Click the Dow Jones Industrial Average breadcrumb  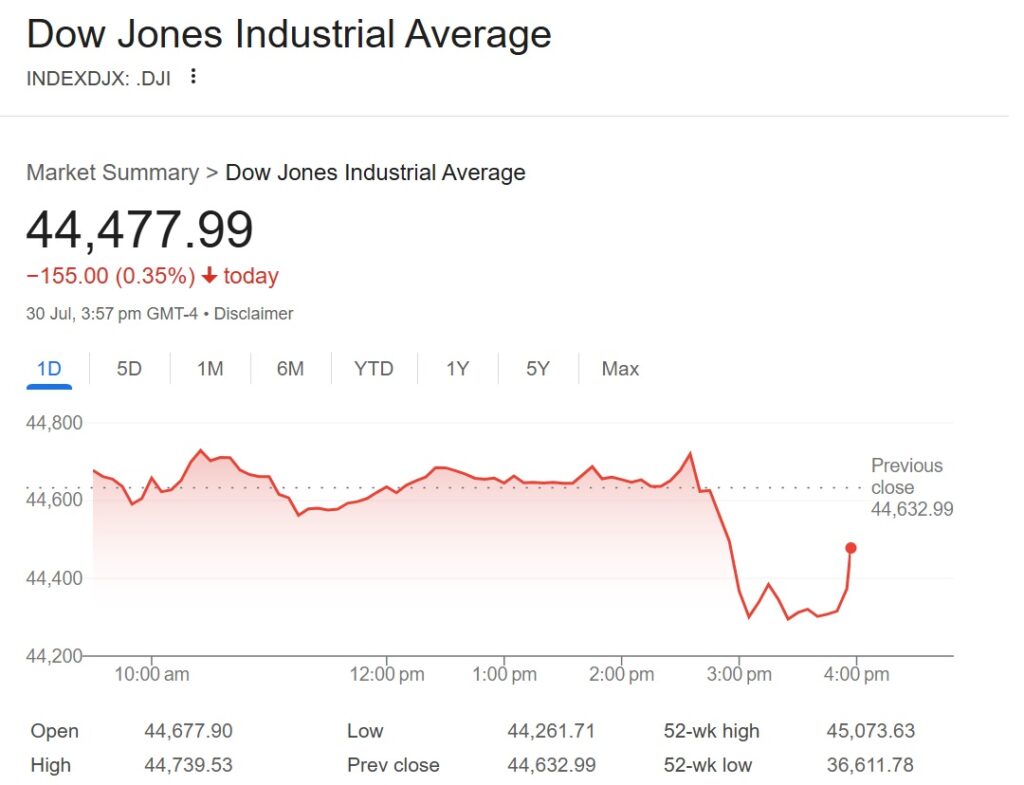375,172
